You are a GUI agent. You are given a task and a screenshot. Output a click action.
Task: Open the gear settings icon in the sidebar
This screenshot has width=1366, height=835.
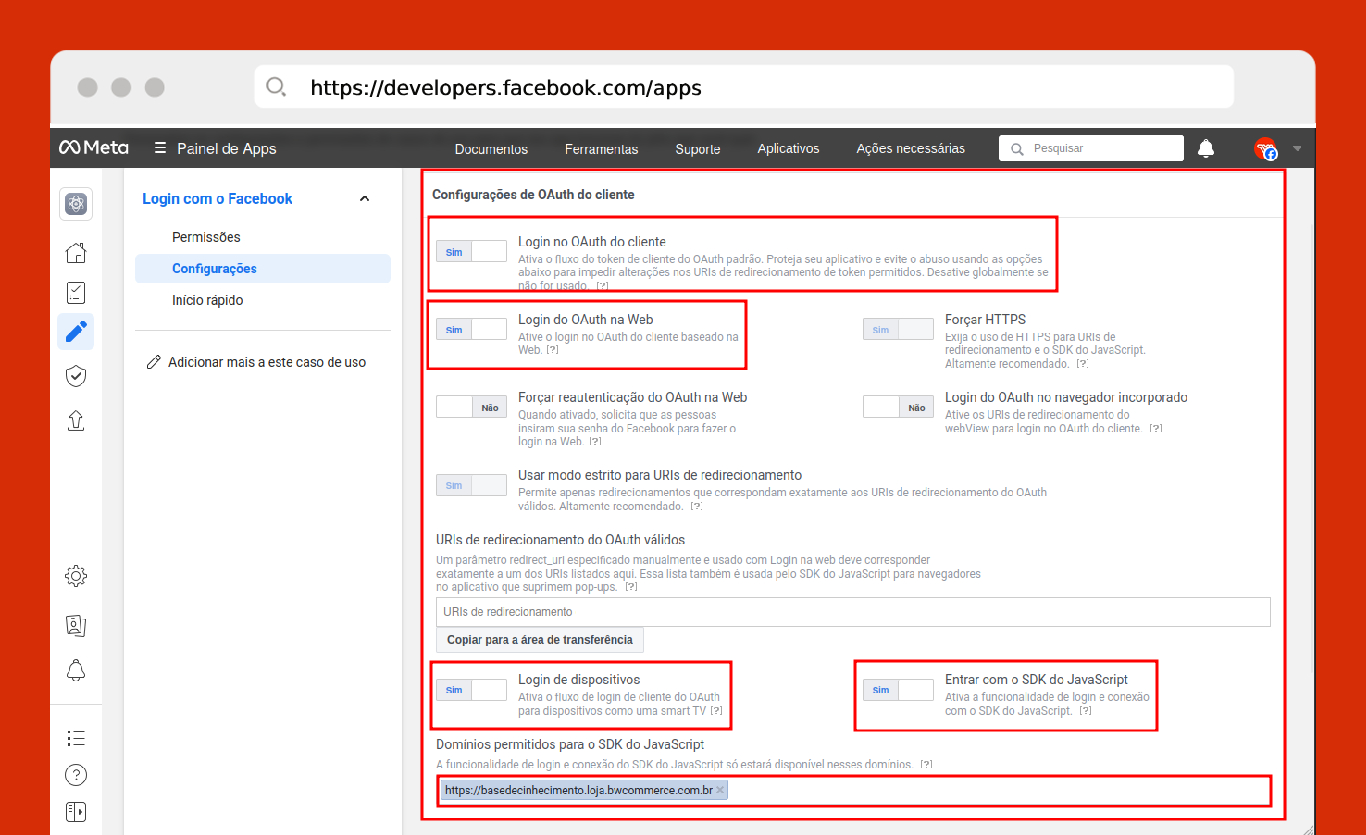(76, 576)
